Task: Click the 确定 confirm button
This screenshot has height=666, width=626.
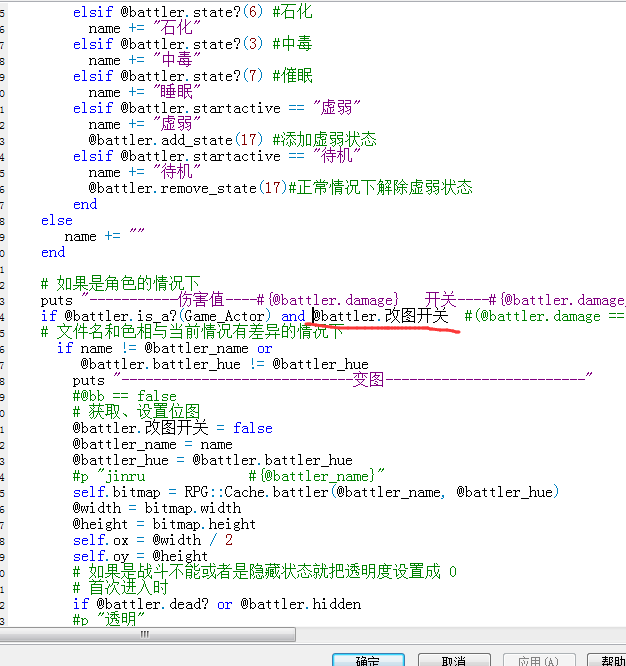Action: point(368,660)
